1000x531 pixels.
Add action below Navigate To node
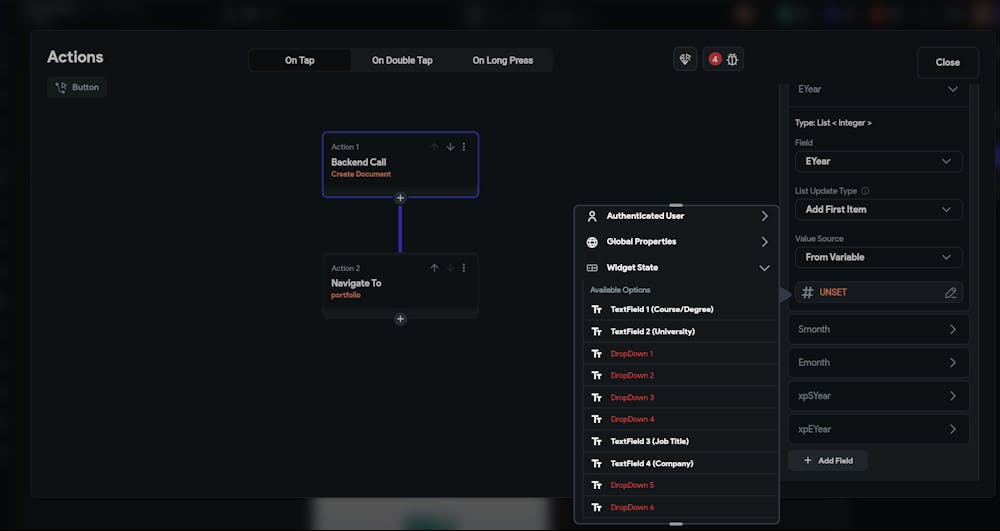coord(400,319)
